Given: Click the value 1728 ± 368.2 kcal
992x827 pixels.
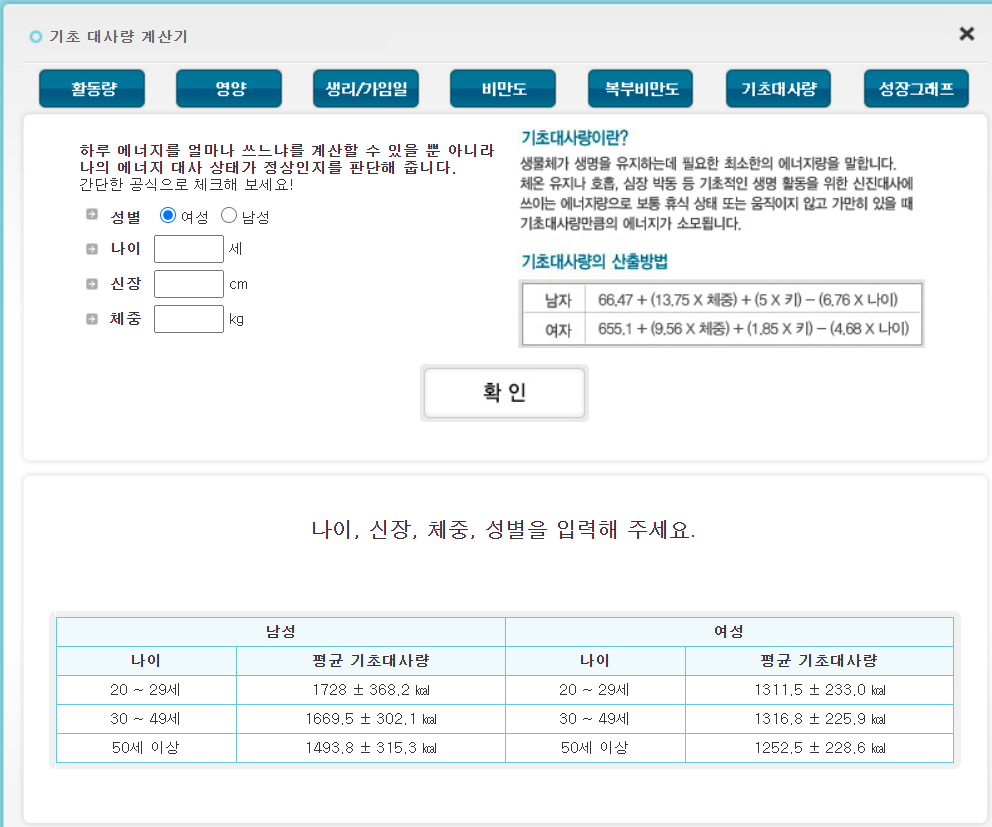Looking at the screenshot, I should (371, 690).
